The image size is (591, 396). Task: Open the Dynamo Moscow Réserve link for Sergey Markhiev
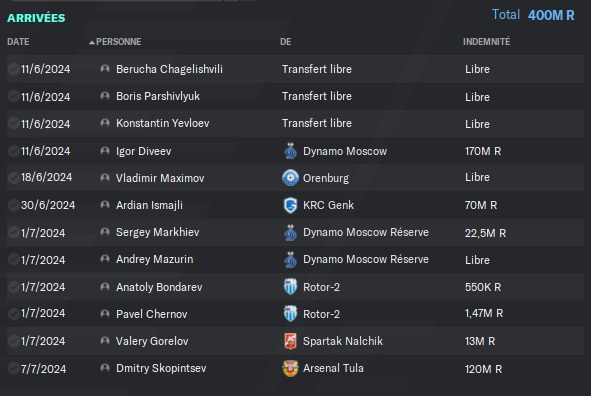pyautogui.click(x=366, y=232)
